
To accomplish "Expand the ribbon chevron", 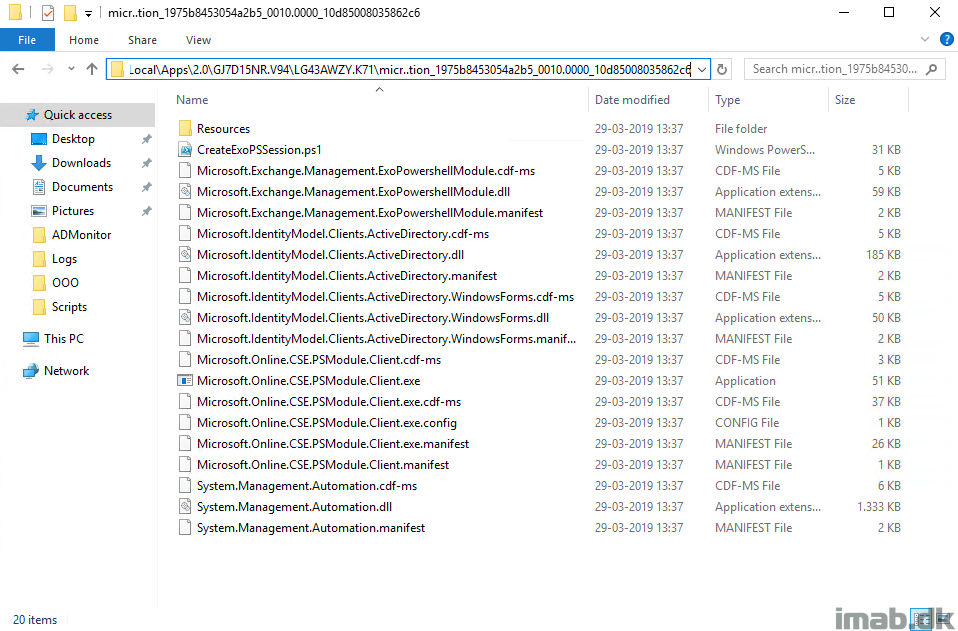I will point(925,40).
